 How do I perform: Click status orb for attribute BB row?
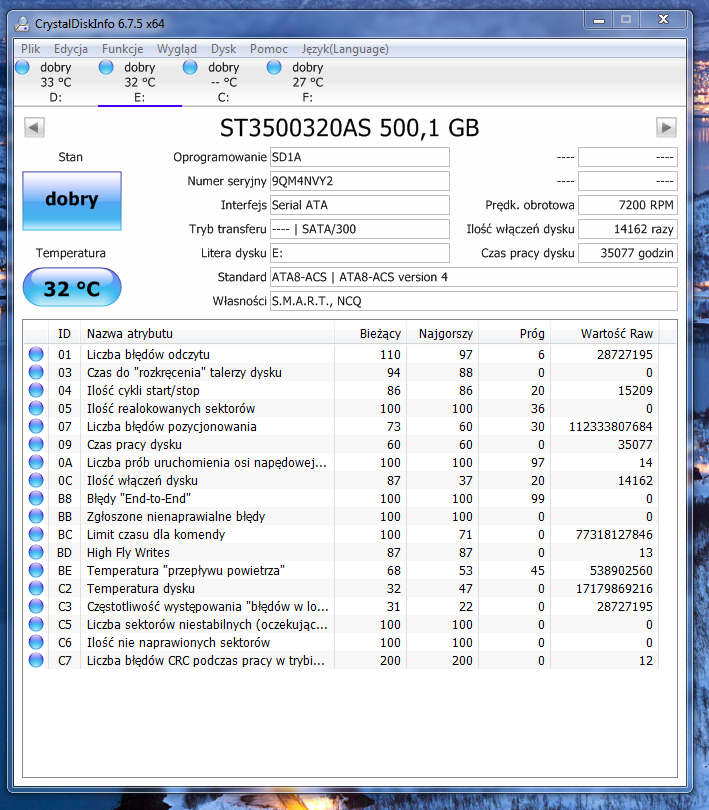pyautogui.click(x=36, y=516)
